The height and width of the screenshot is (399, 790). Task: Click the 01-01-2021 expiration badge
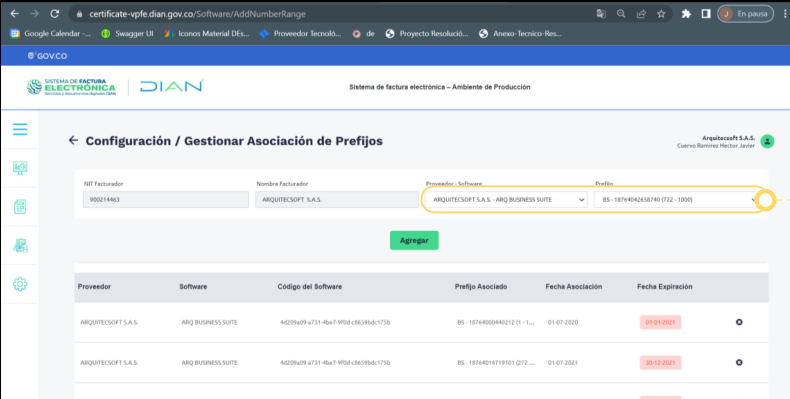661,322
